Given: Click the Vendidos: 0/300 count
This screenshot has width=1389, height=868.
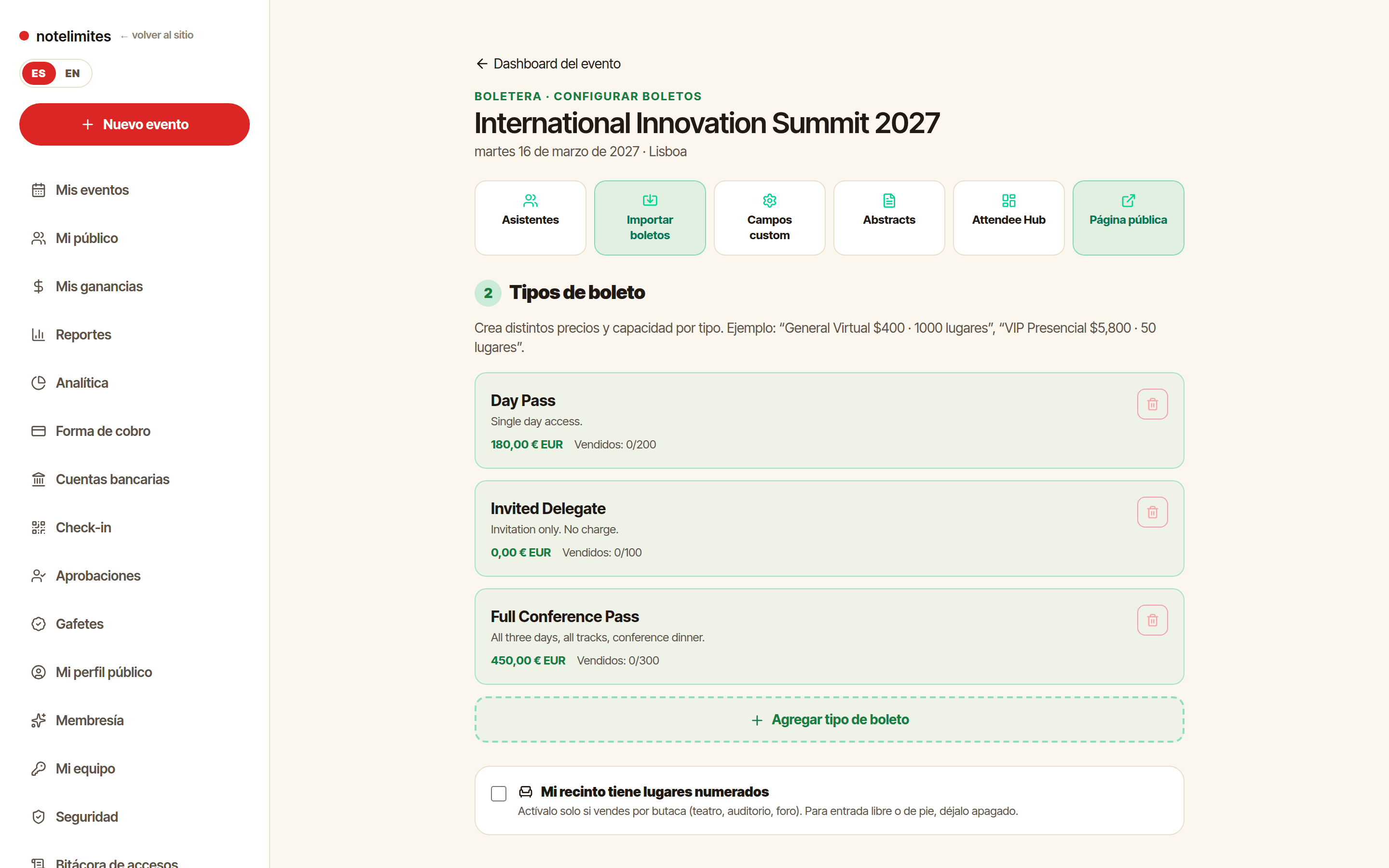Looking at the screenshot, I should click(618, 660).
